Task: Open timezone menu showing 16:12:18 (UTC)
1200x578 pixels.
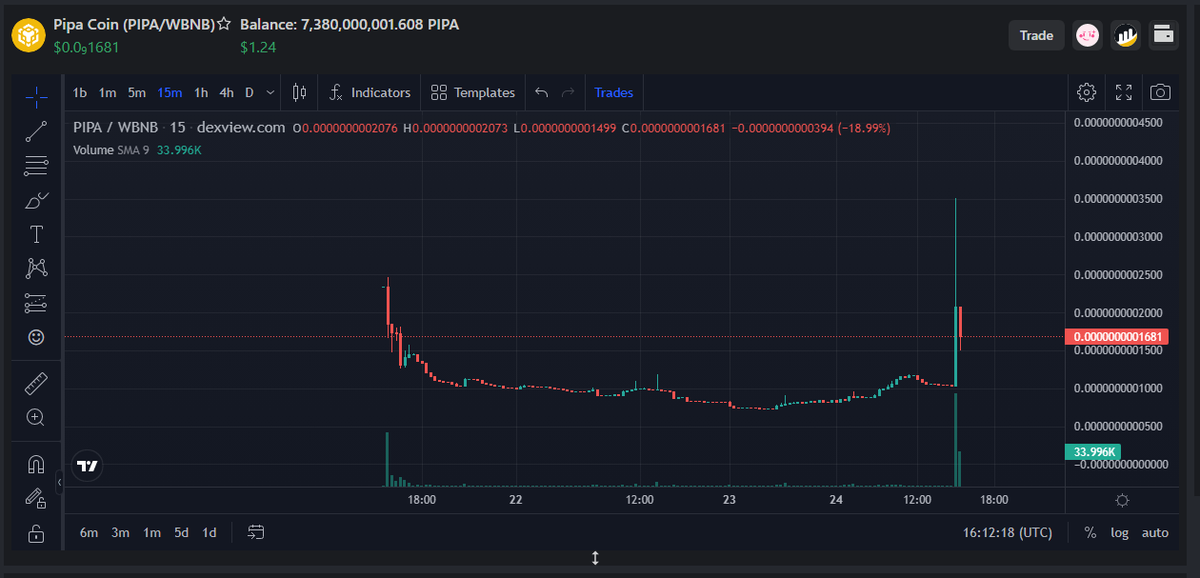Action: coord(1008,533)
